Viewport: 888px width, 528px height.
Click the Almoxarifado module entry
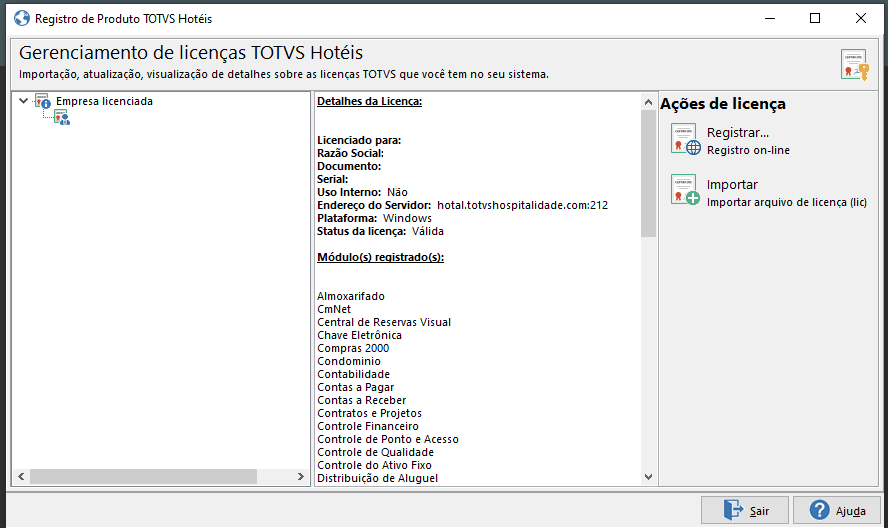coord(351,296)
